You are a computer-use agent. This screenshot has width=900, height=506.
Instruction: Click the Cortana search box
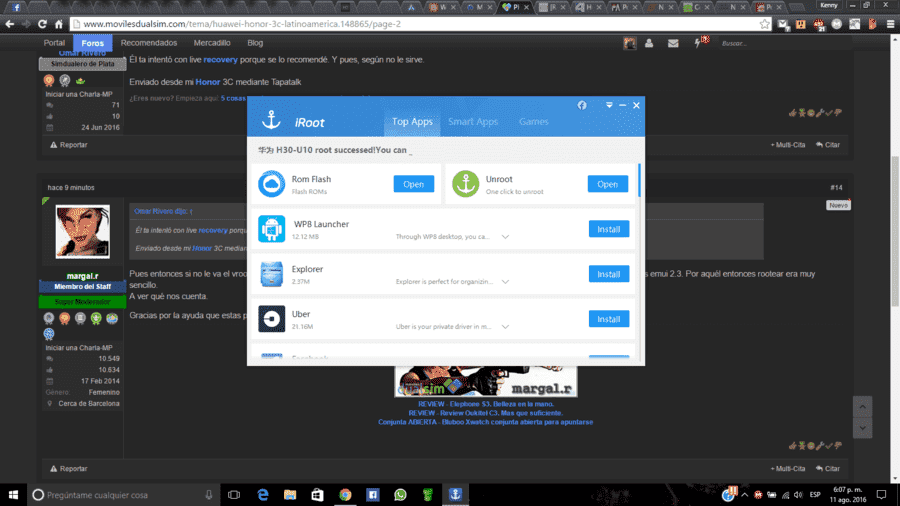point(123,495)
